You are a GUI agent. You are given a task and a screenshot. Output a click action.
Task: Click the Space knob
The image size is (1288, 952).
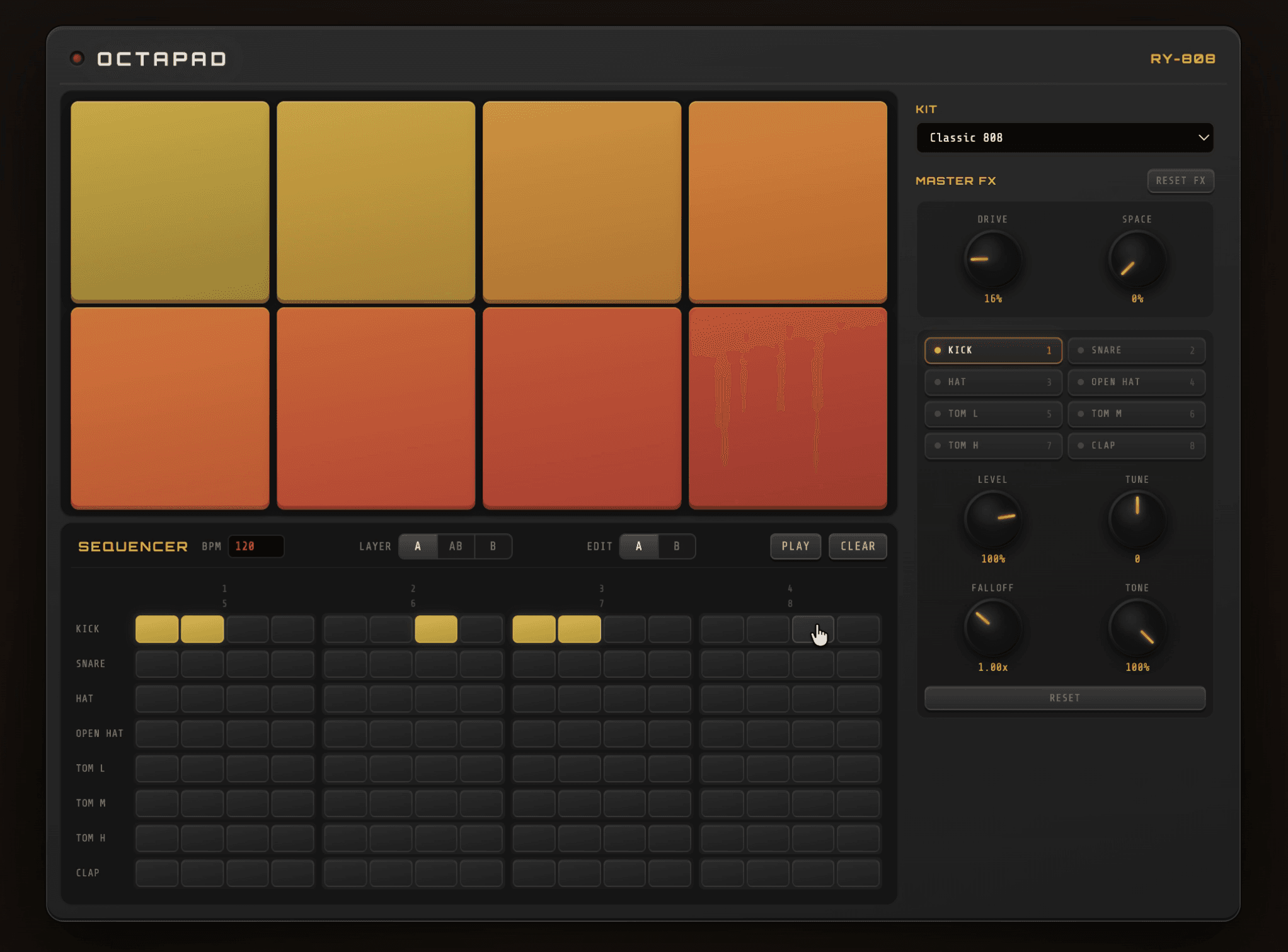click(1136, 259)
